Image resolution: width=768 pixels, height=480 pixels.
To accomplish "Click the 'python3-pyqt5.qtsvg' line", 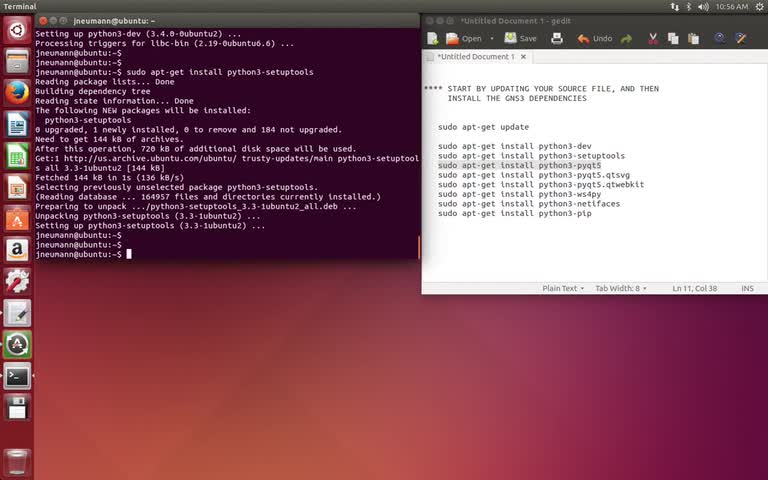I will point(534,175).
